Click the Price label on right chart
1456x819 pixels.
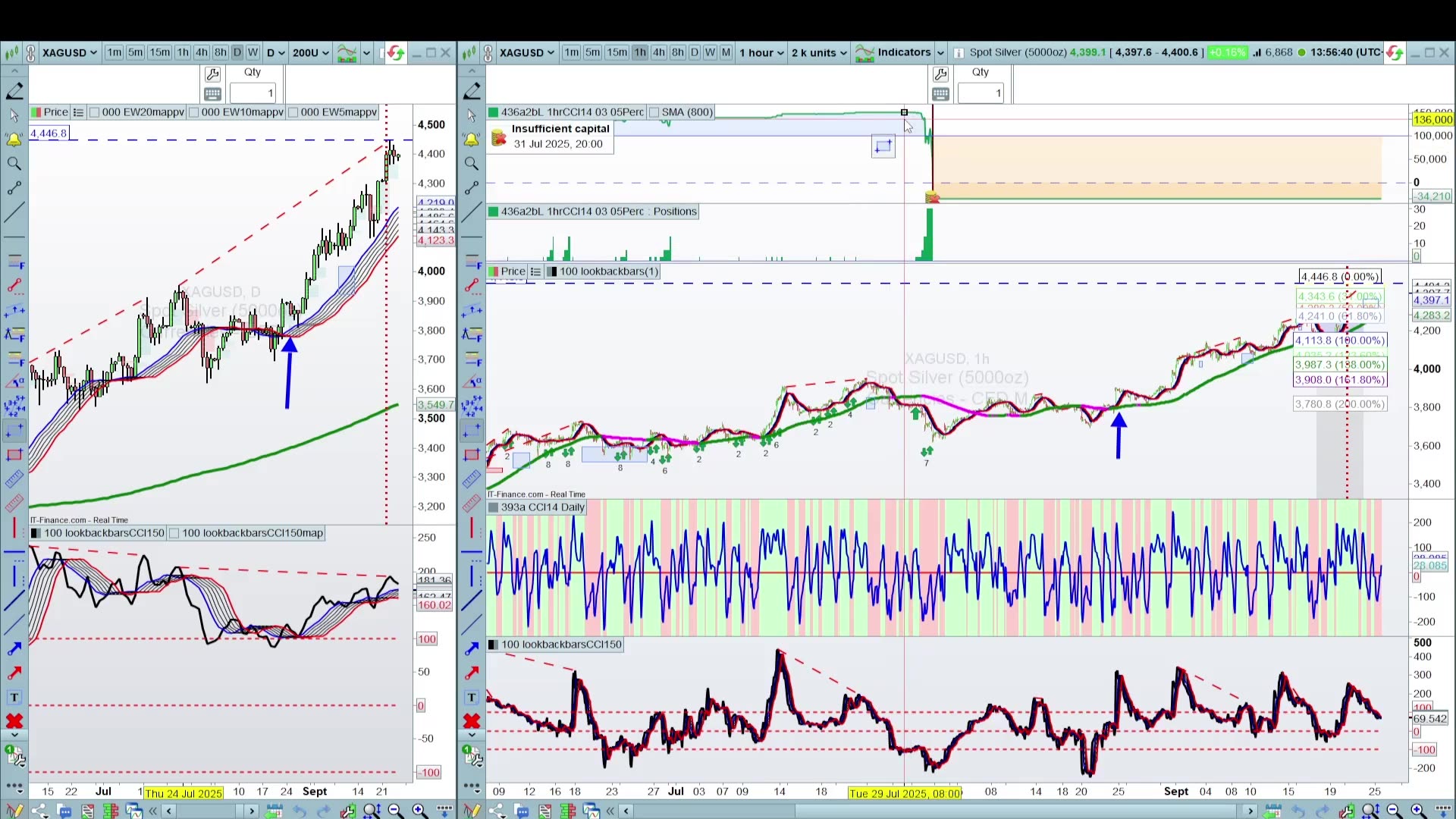pyautogui.click(x=512, y=271)
